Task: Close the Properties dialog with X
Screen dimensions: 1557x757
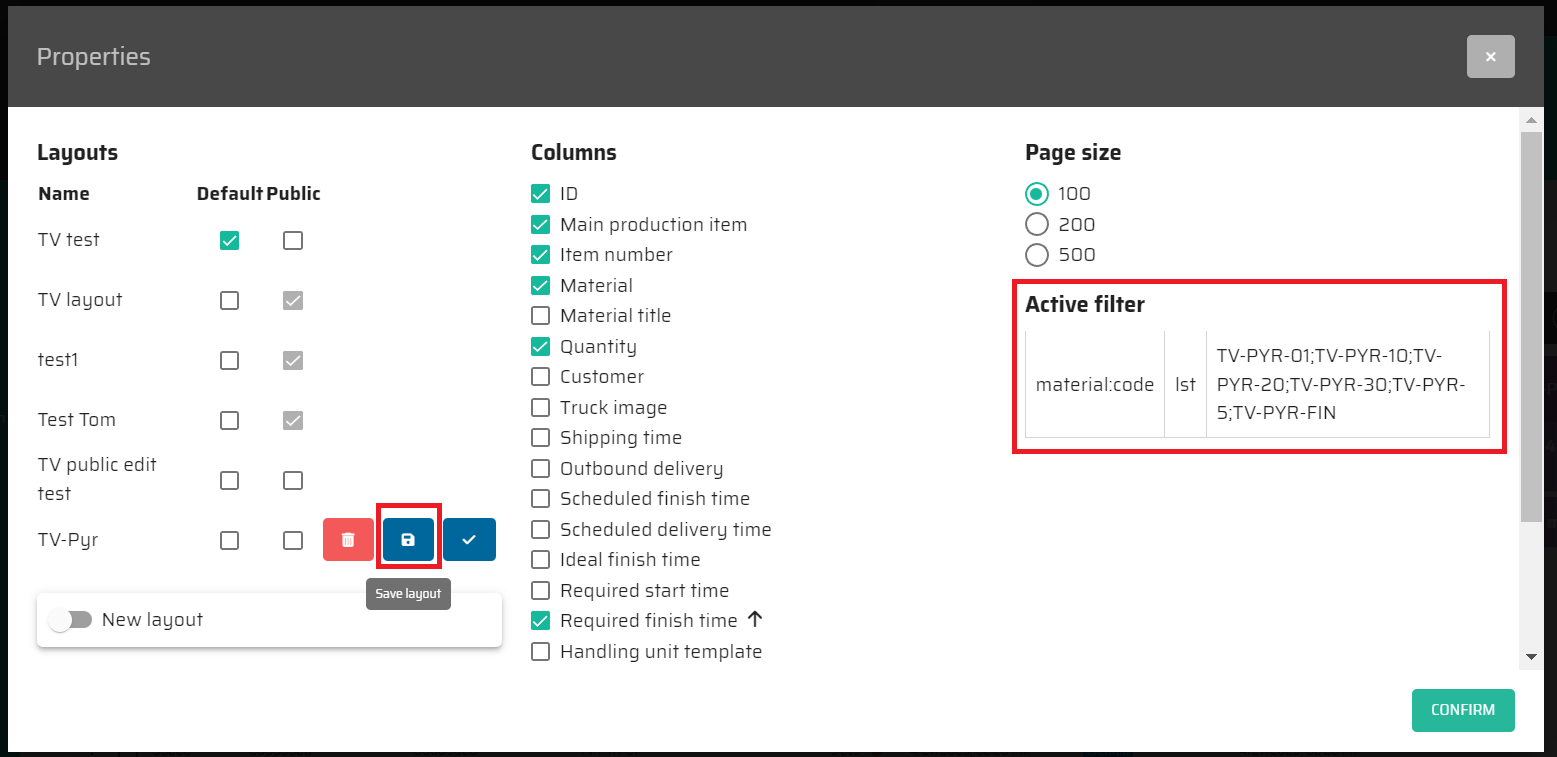Action: point(1490,57)
